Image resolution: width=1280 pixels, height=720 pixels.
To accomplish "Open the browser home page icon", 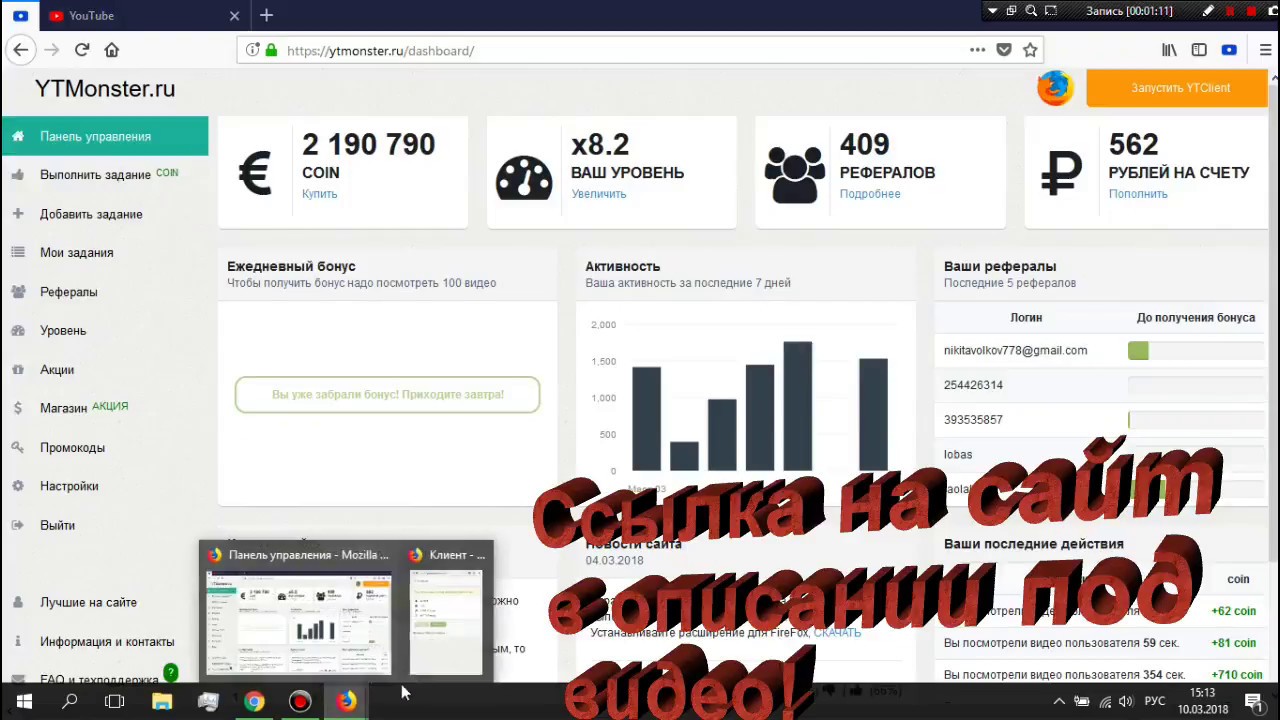I will tap(112, 50).
